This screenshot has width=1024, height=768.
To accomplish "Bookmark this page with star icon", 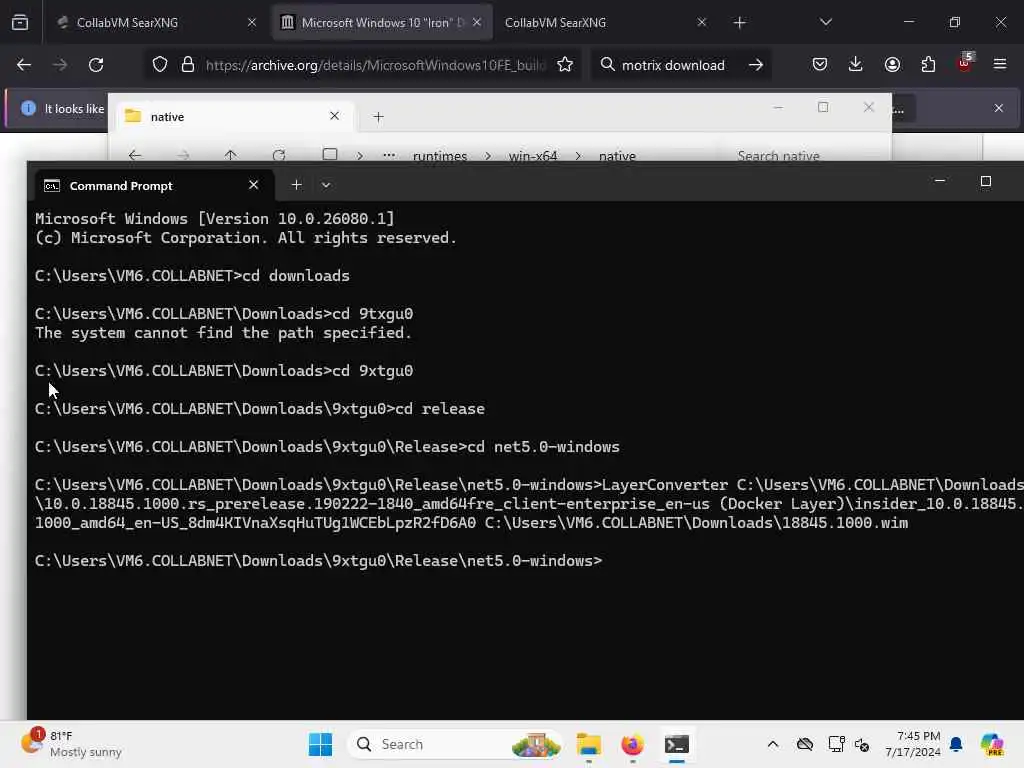I will coord(565,65).
